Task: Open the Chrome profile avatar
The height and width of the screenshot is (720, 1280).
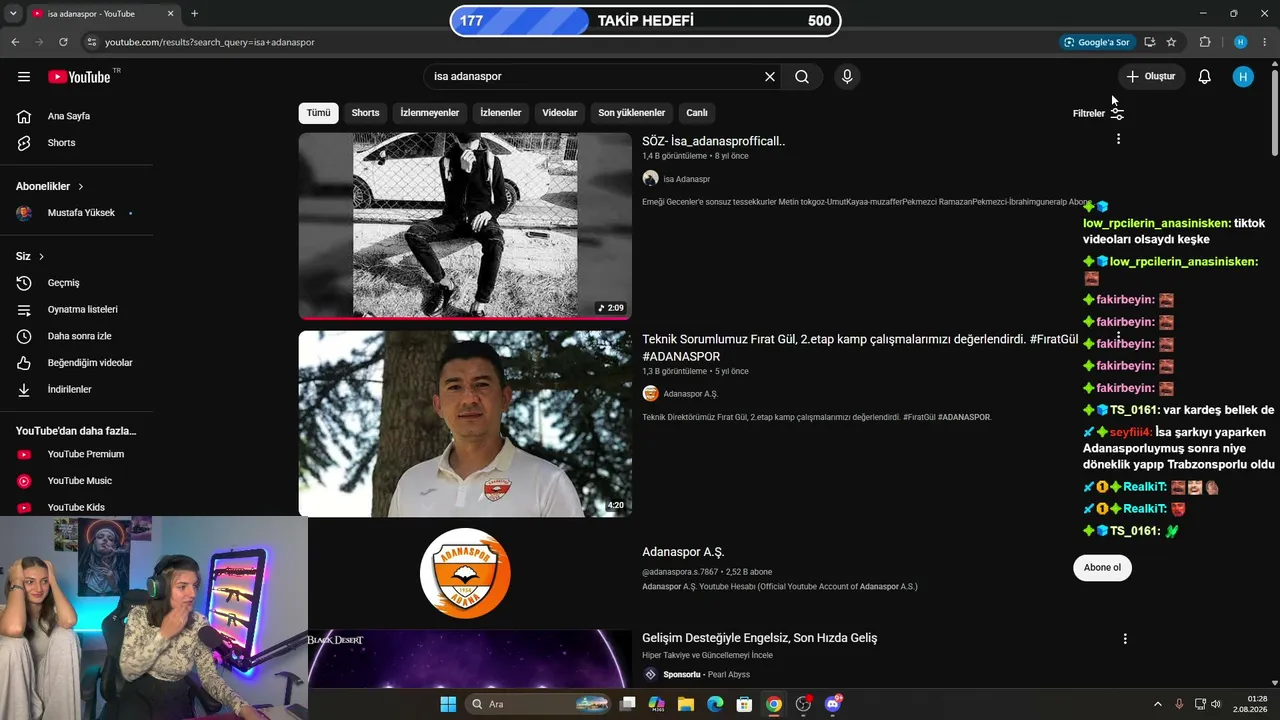Action: coord(1240,42)
